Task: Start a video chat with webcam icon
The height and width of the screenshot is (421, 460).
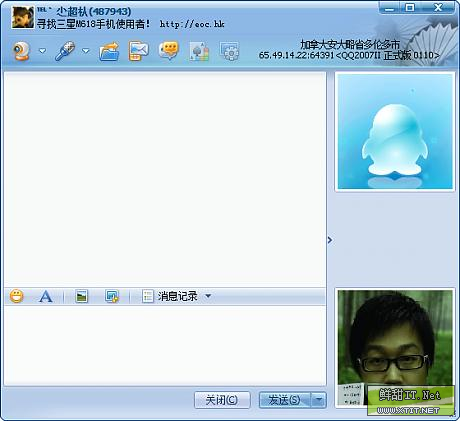Action: [21, 51]
